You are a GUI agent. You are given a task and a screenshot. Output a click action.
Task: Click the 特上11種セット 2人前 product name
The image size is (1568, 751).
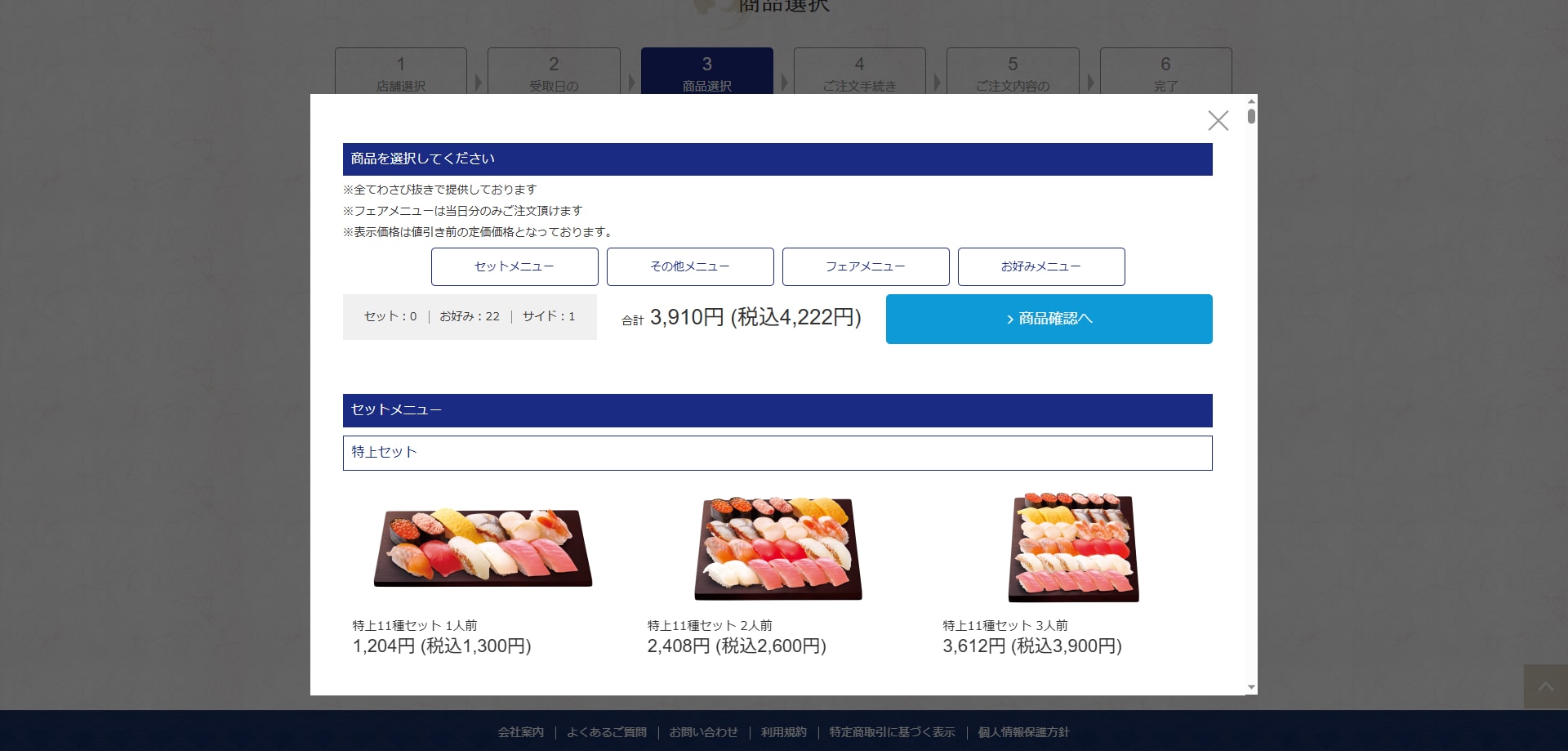pyautogui.click(x=709, y=625)
